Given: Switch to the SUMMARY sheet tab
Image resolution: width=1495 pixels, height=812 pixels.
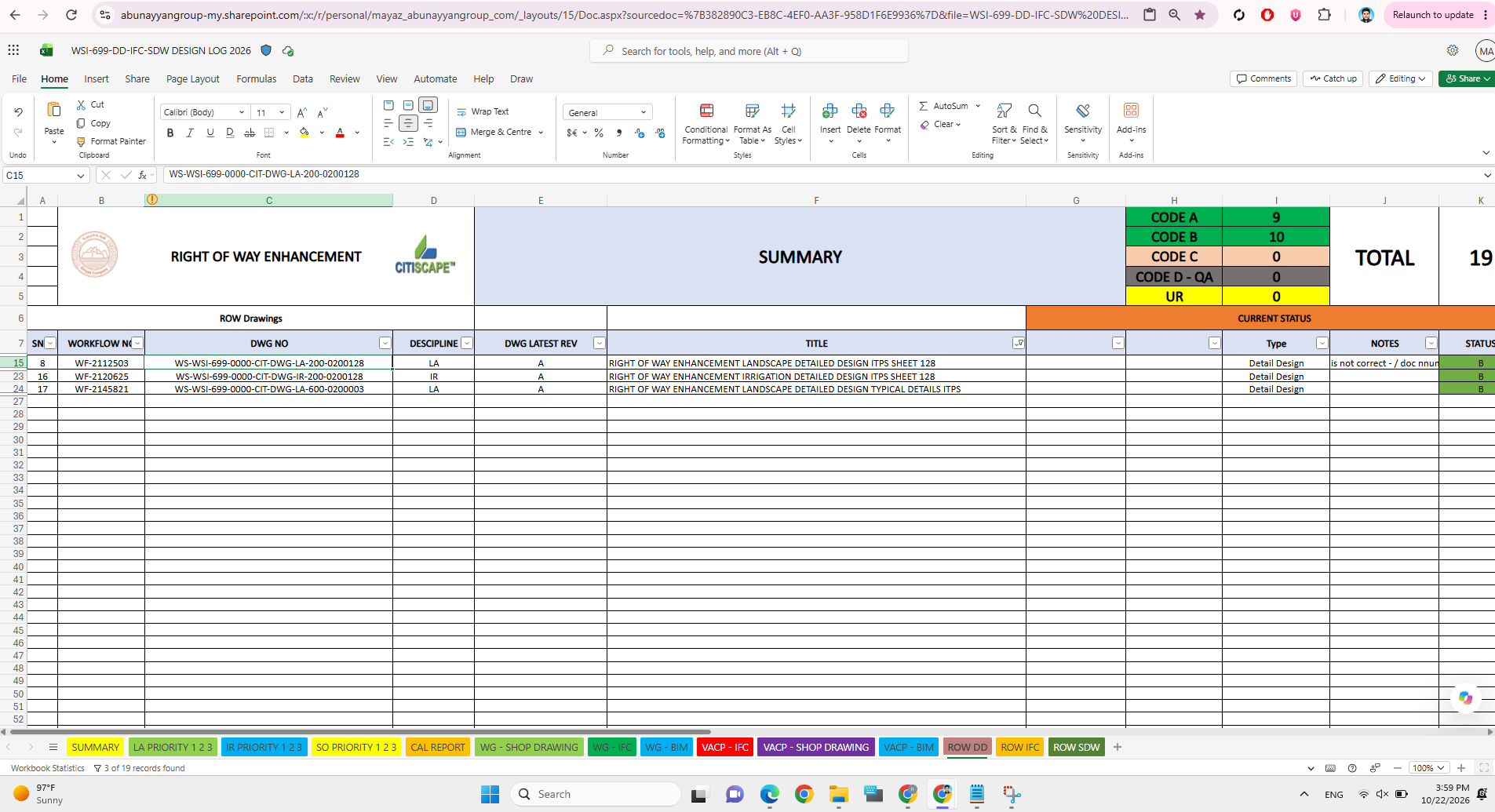Looking at the screenshot, I should click(x=96, y=747).
